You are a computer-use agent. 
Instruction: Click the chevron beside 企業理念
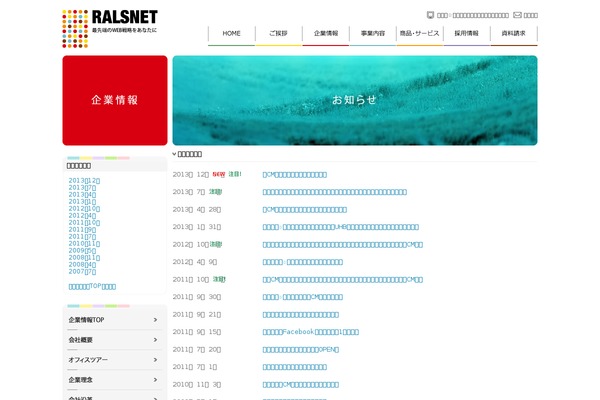(x=155, y=379)
